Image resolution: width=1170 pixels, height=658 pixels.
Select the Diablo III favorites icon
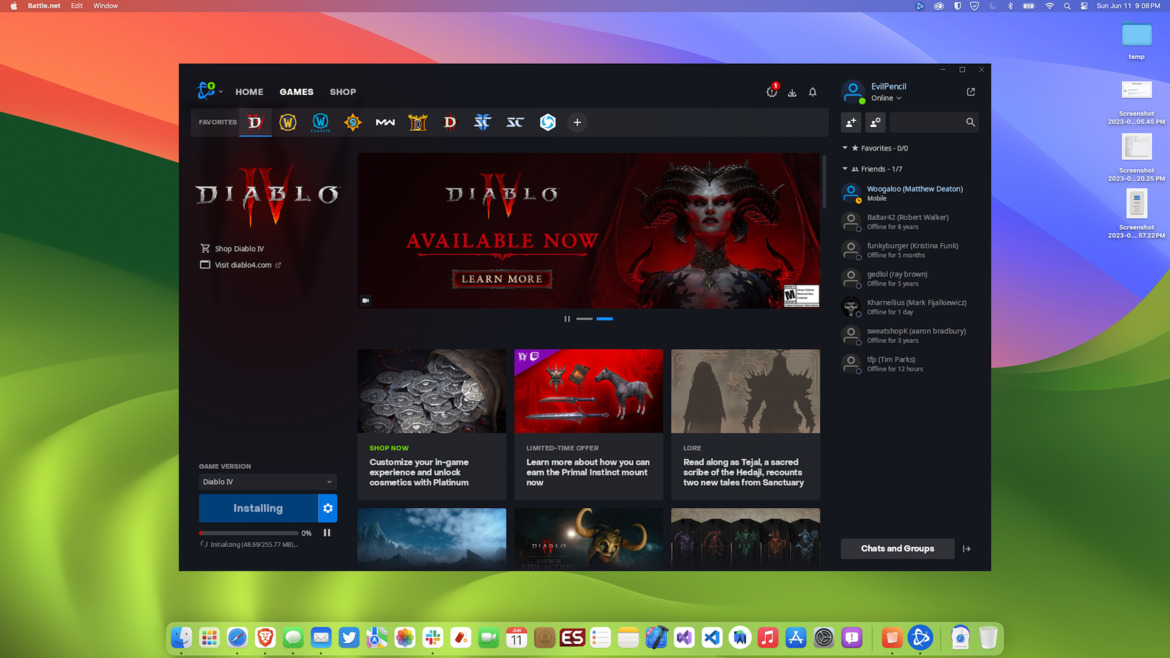tap(418, 122)
